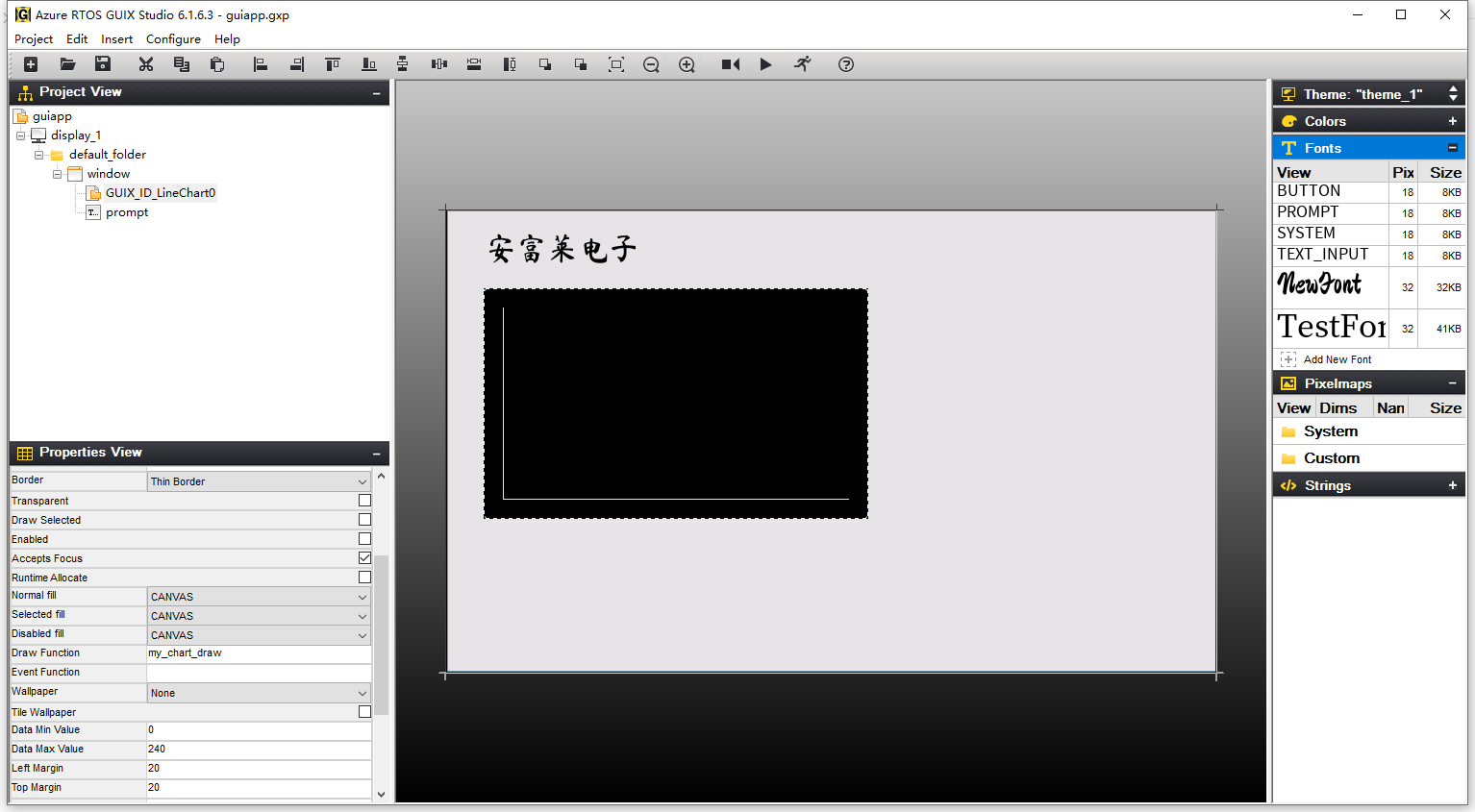Open the Insert menu
Viewport: 1475px width, 812px height.
pyautogui.click(x=116, y=39)
